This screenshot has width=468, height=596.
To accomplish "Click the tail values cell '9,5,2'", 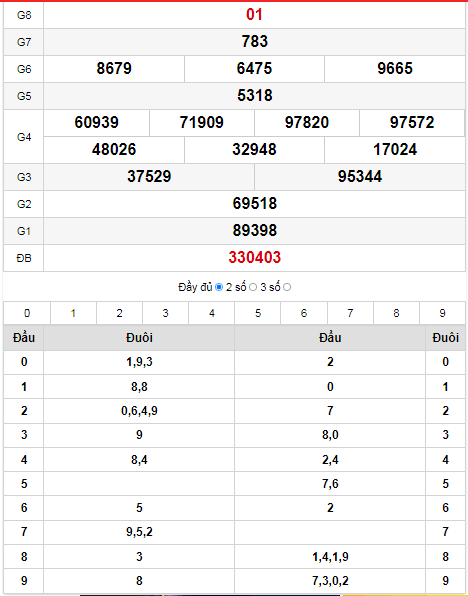I will coord(139,532).
